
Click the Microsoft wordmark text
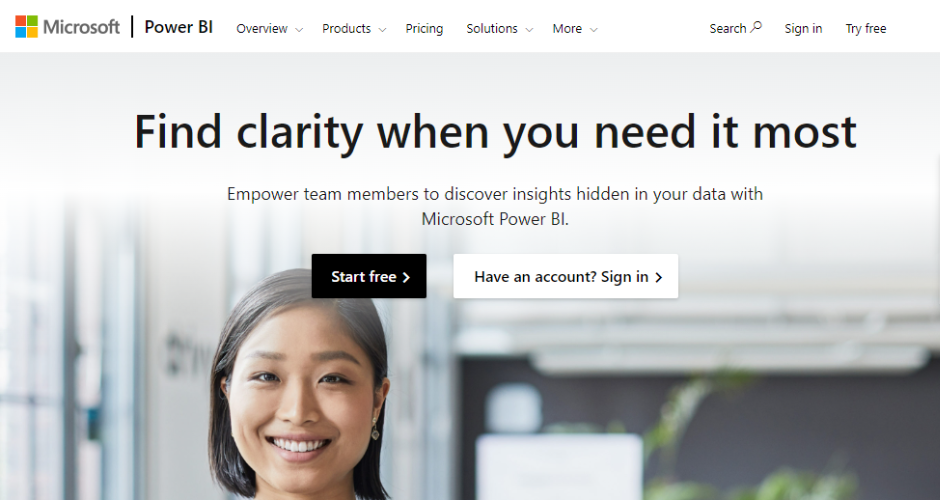pyautogui.click(x=82, y=28)
